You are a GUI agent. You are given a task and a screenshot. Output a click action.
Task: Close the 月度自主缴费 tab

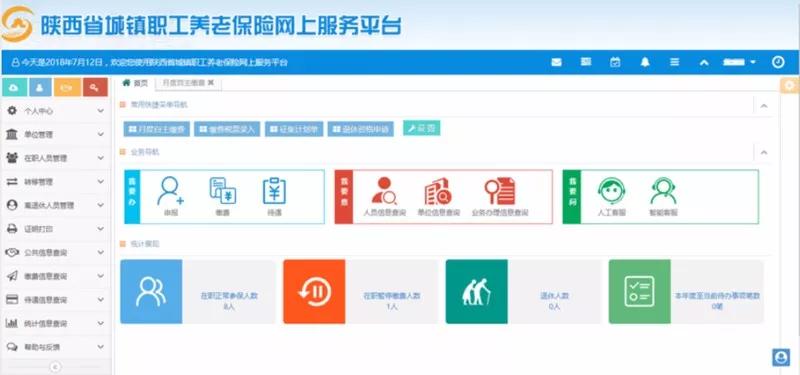[211, 83]
